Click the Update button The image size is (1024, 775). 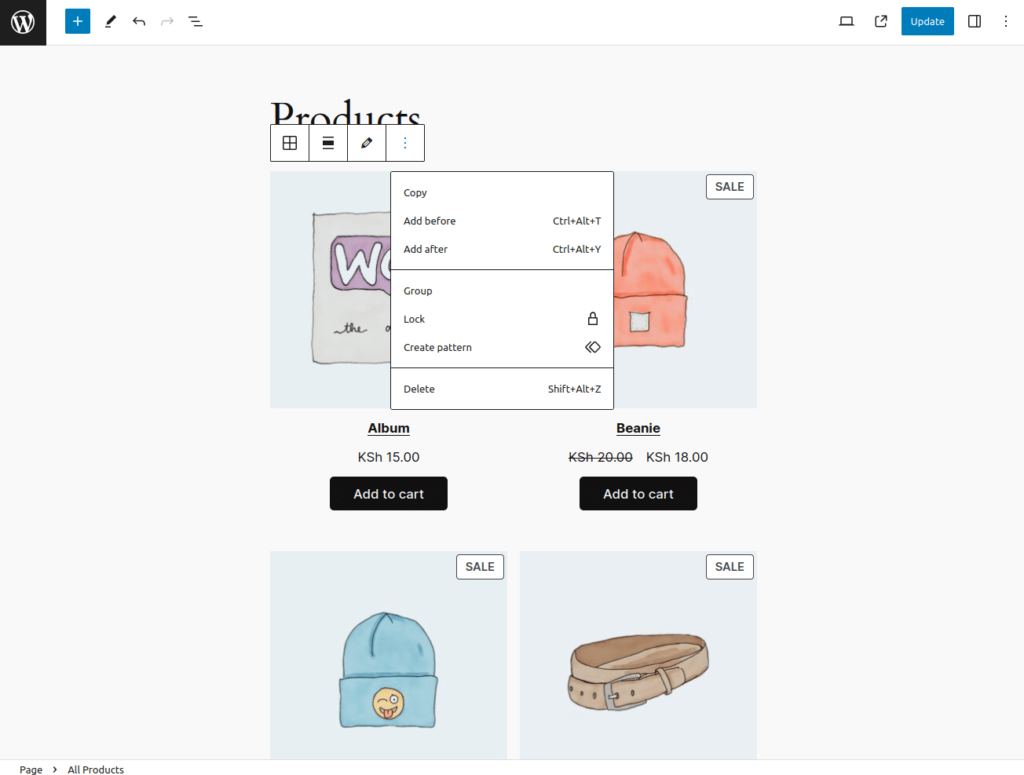927,22
